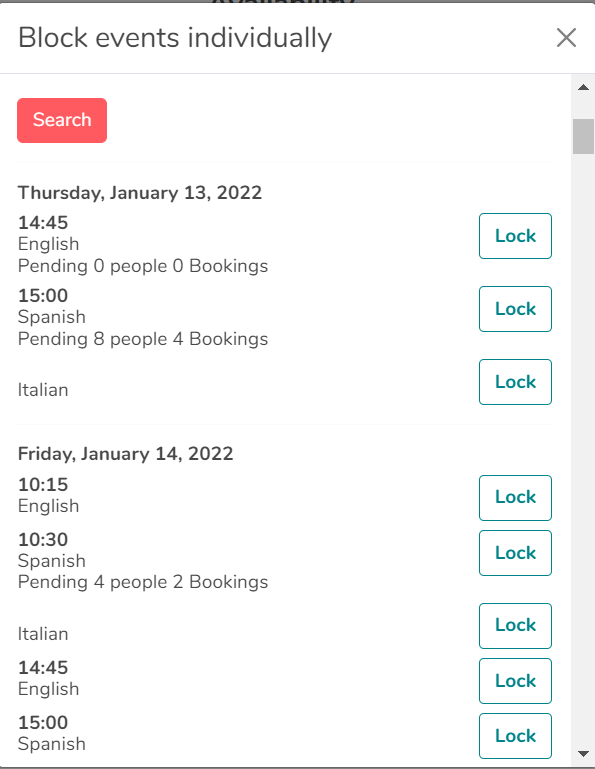Click the red Search button
The image size is (595, 769).
coord(62,120)
